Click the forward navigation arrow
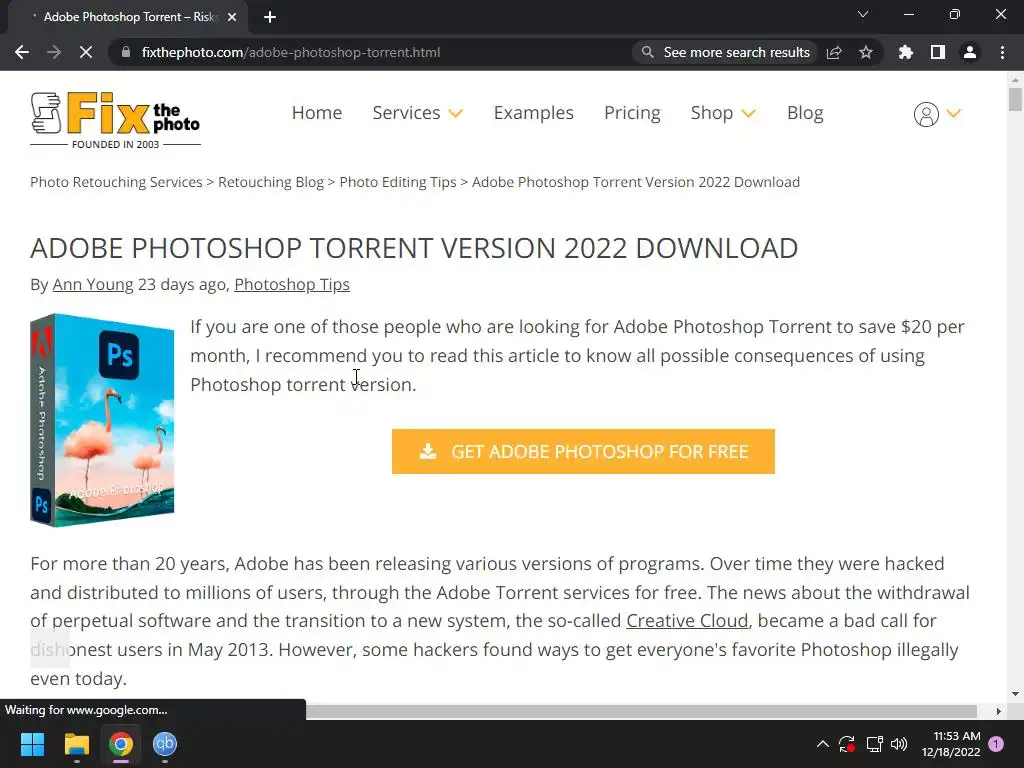The height and width of the screenshot is (768, 1024). 54,52
